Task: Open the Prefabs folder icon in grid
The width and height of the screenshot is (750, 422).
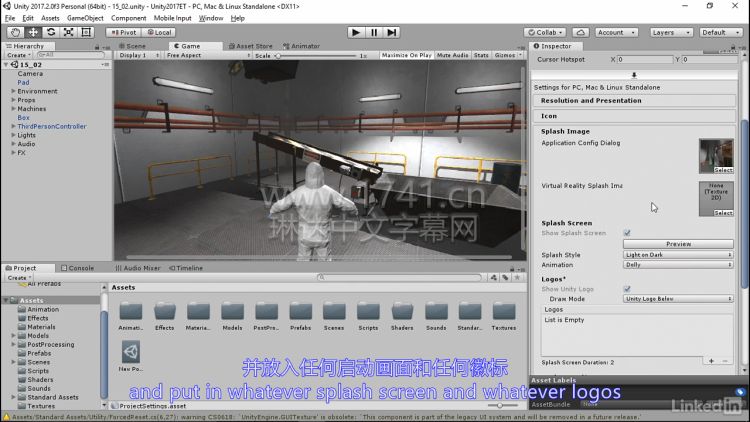Action: (x=300, y=312)
